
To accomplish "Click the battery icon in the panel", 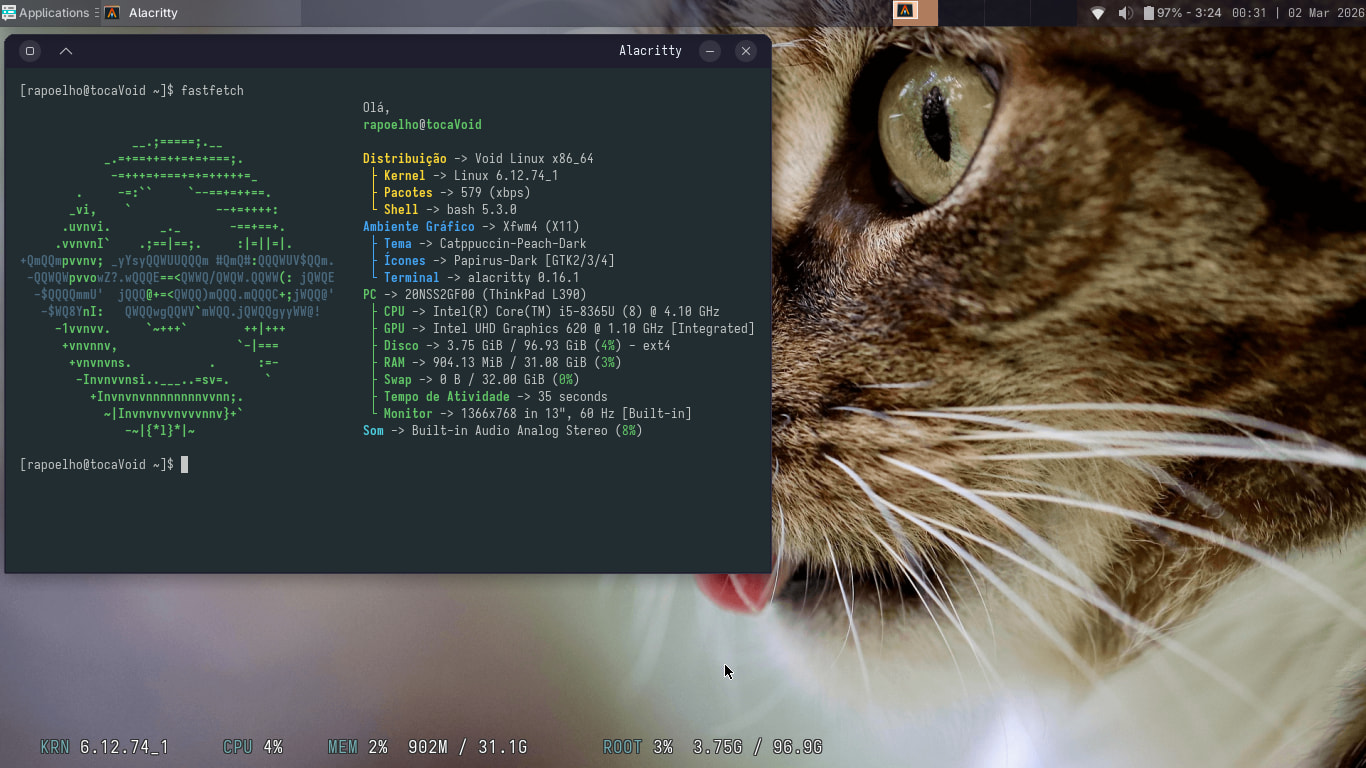I will click(x=1148, y=13).
